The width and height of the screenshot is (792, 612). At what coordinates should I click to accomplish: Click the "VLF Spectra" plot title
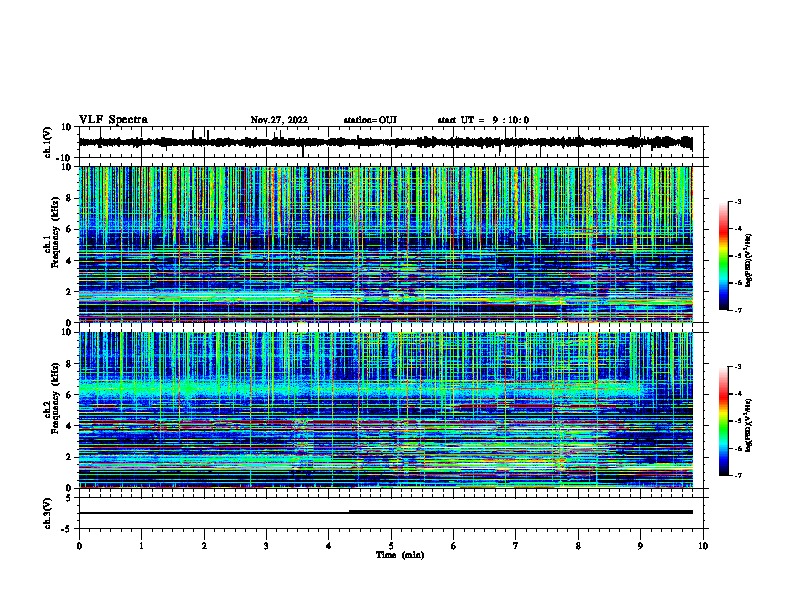coord(113,120)
